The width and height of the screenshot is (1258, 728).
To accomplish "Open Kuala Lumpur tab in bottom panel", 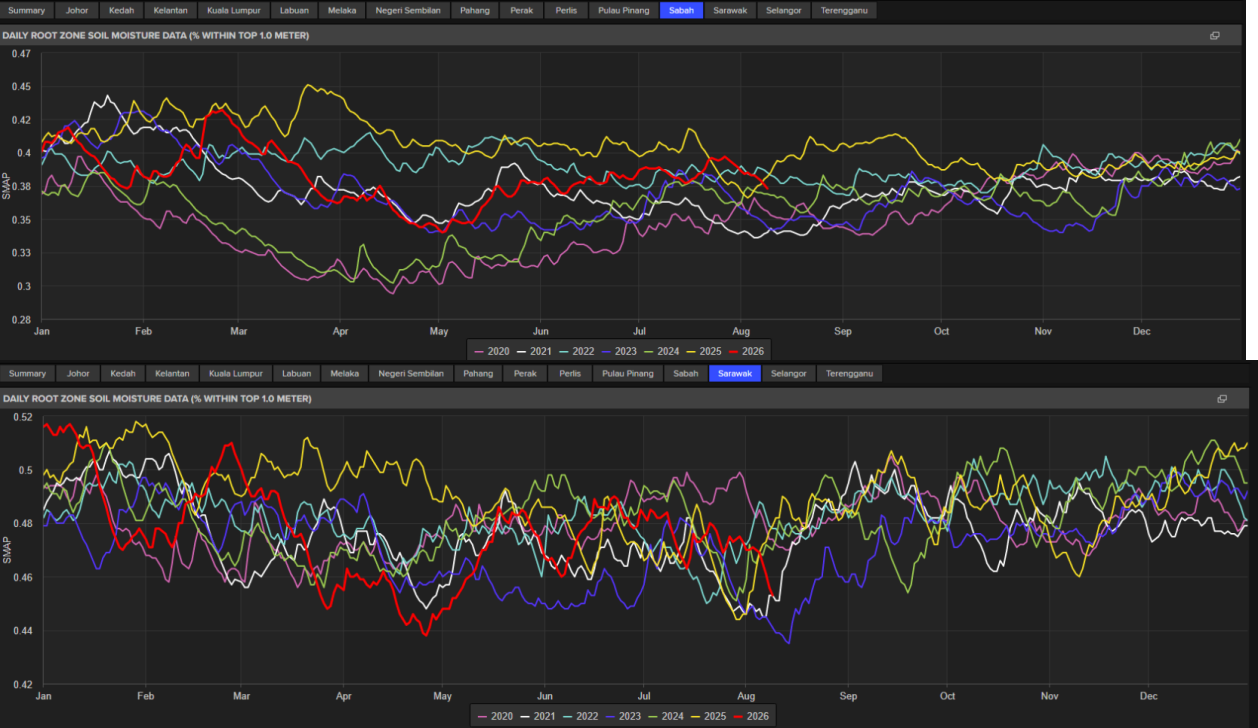I will click(x=237, y=374).
